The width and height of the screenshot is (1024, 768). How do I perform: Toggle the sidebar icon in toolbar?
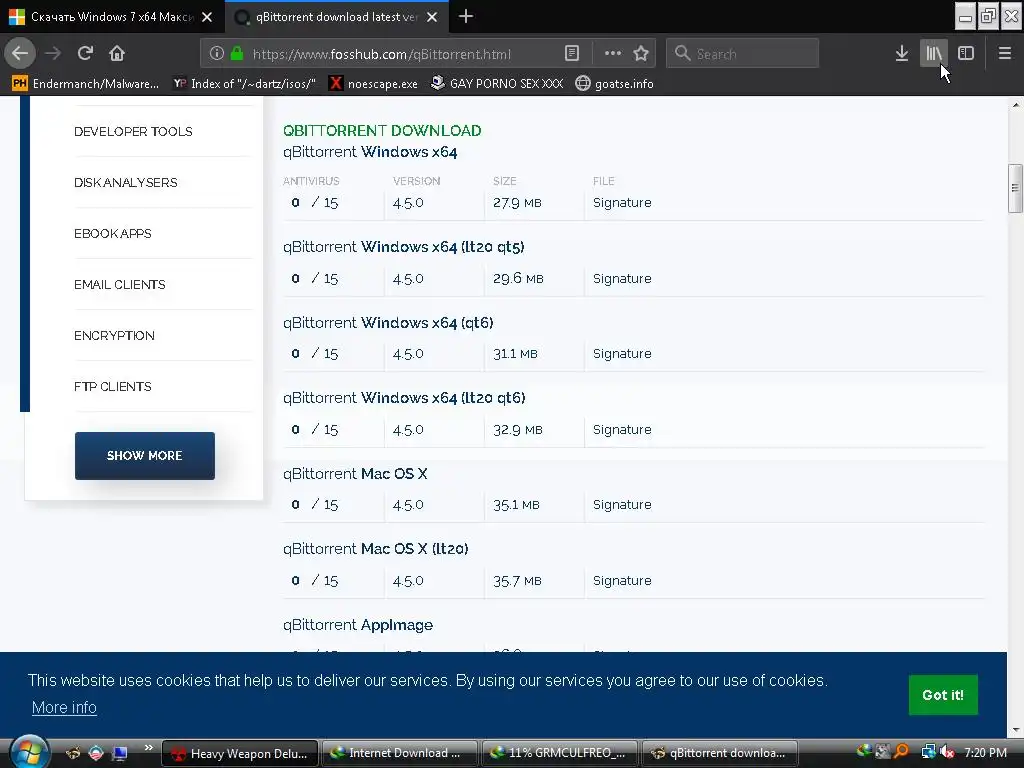click(x=965, y=54)
